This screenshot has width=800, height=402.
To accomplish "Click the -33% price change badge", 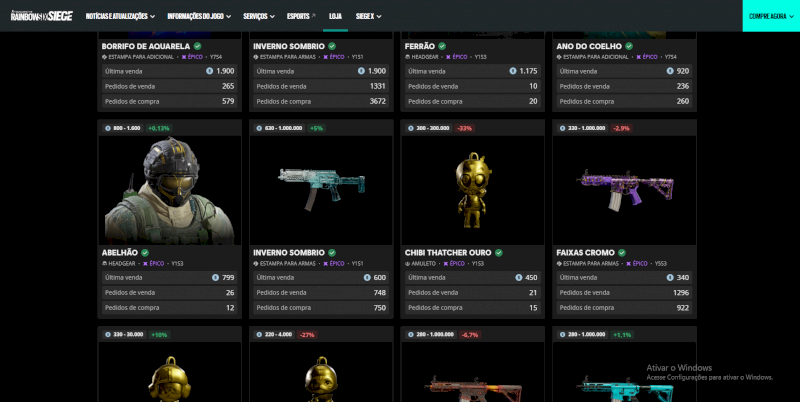I will [x=464, y=128].
